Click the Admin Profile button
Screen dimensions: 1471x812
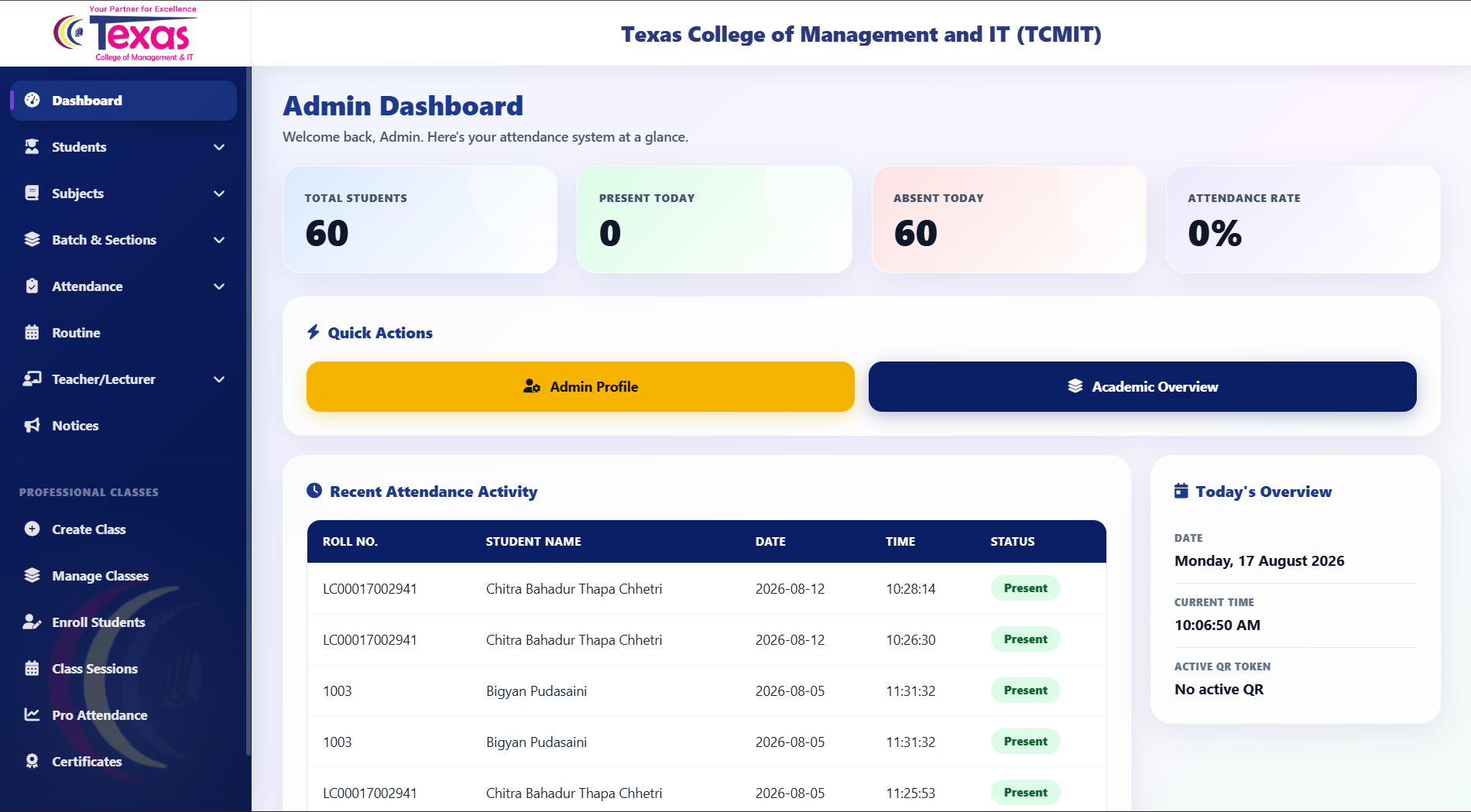coord(581,386)
